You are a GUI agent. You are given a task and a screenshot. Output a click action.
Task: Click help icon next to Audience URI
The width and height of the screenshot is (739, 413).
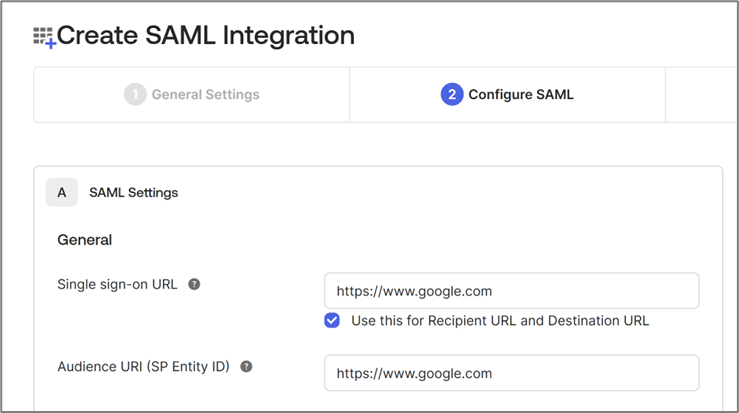click(246, 367)
